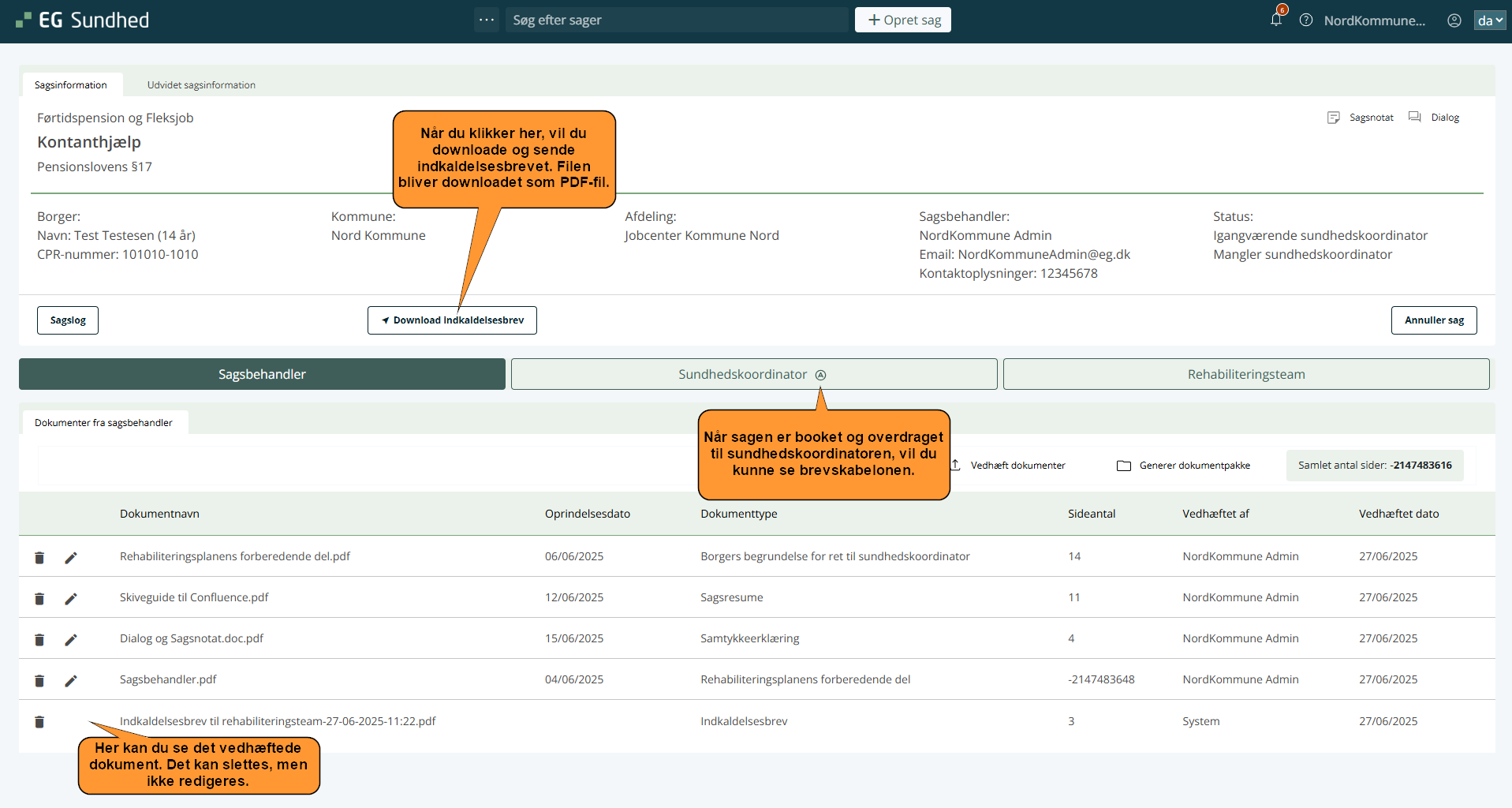
Task: Select the Rehabiliteringsteam tab
Action: coord(1245,374)
